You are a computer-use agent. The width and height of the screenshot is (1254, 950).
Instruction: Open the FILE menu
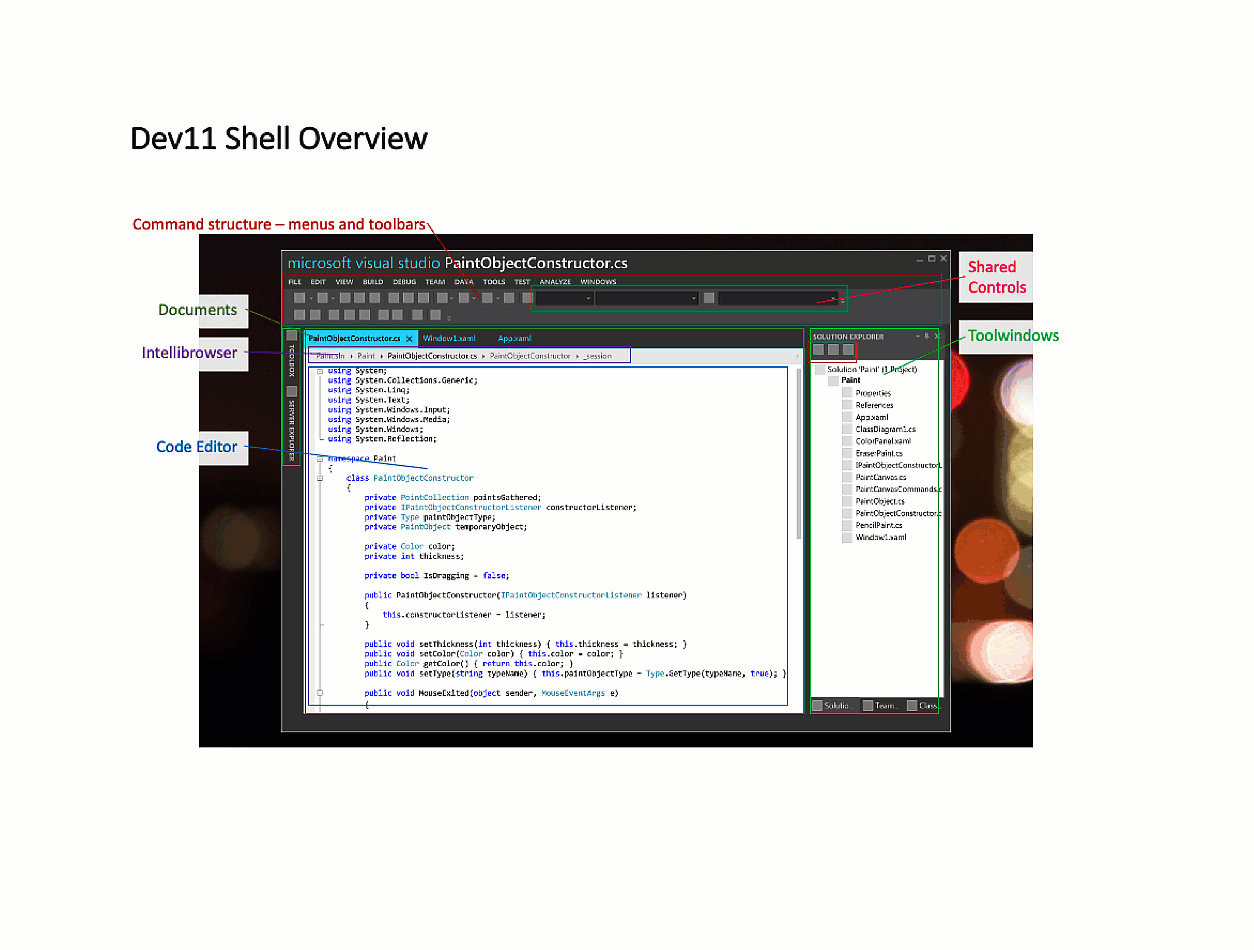[295, 282]
